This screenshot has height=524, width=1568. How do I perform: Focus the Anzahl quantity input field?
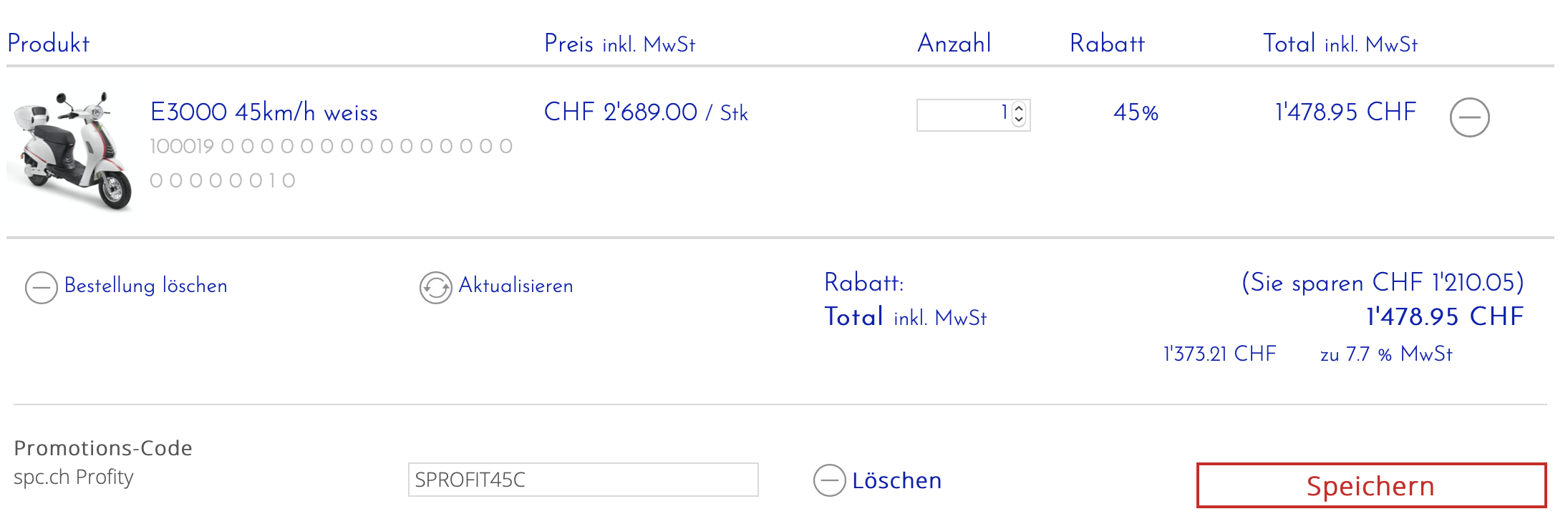click(x=963, y=115)
